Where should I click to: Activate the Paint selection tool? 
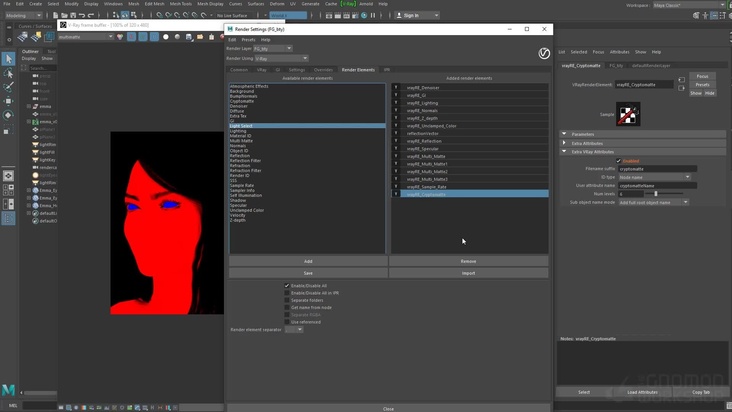click(8, 87)
